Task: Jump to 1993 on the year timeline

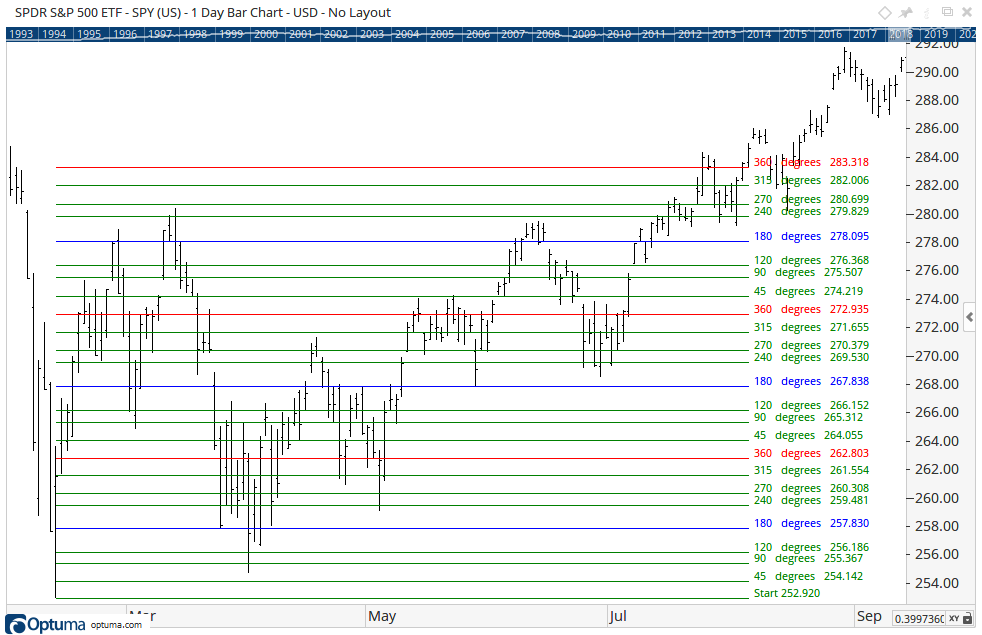Action: click(x=21, y=34)
